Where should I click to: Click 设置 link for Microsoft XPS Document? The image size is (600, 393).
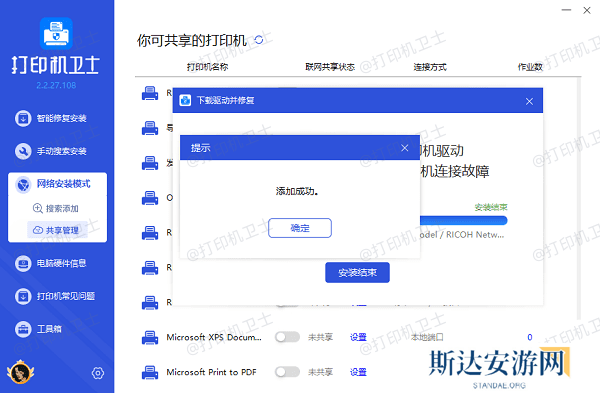358,337
